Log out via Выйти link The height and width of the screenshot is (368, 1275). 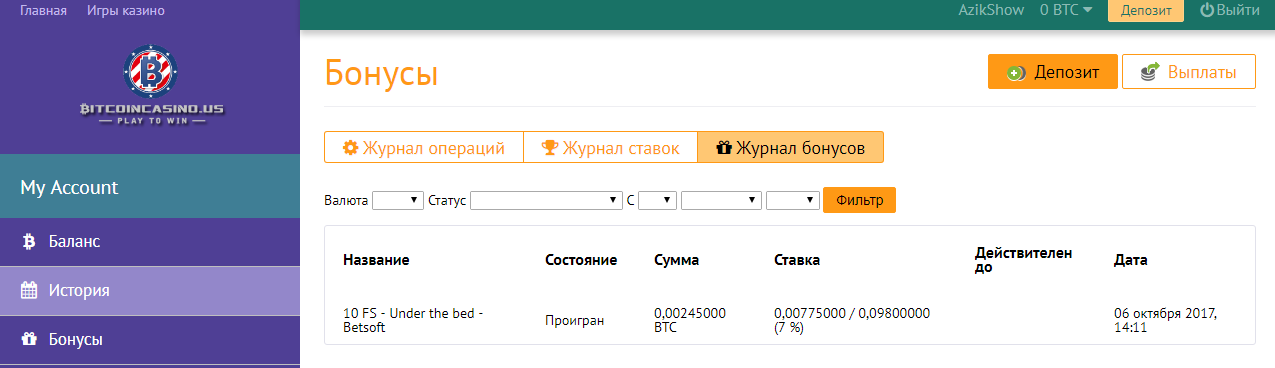click(1230, 11)
